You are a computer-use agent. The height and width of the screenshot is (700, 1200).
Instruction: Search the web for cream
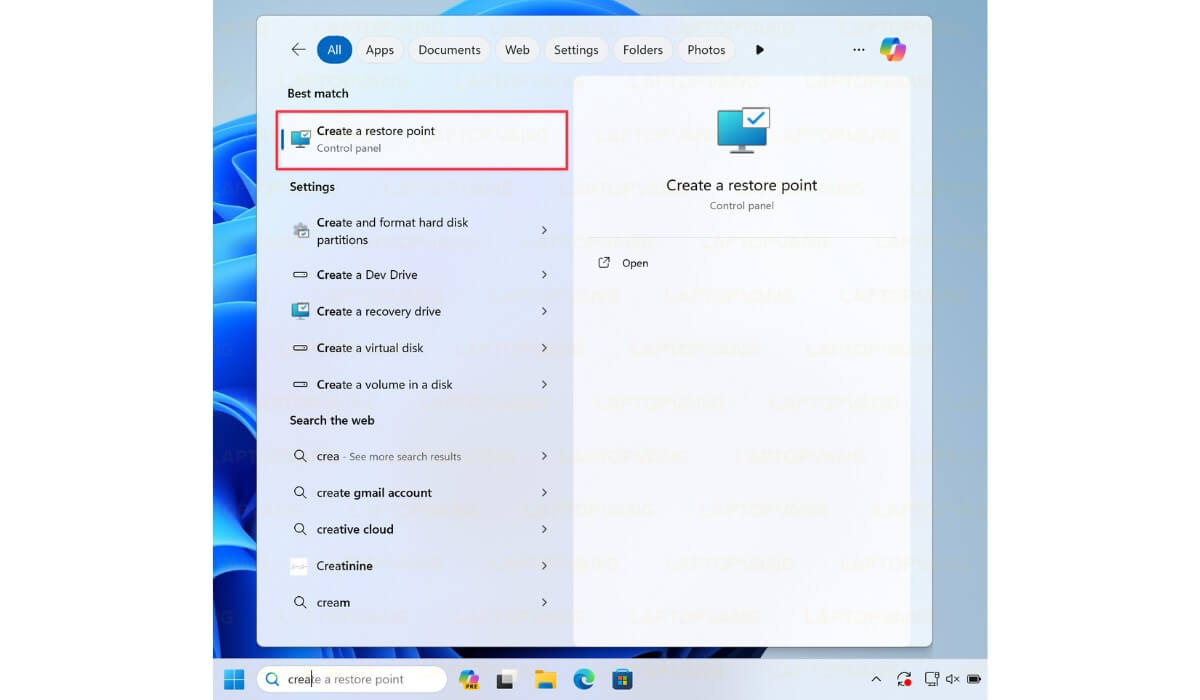422,602
